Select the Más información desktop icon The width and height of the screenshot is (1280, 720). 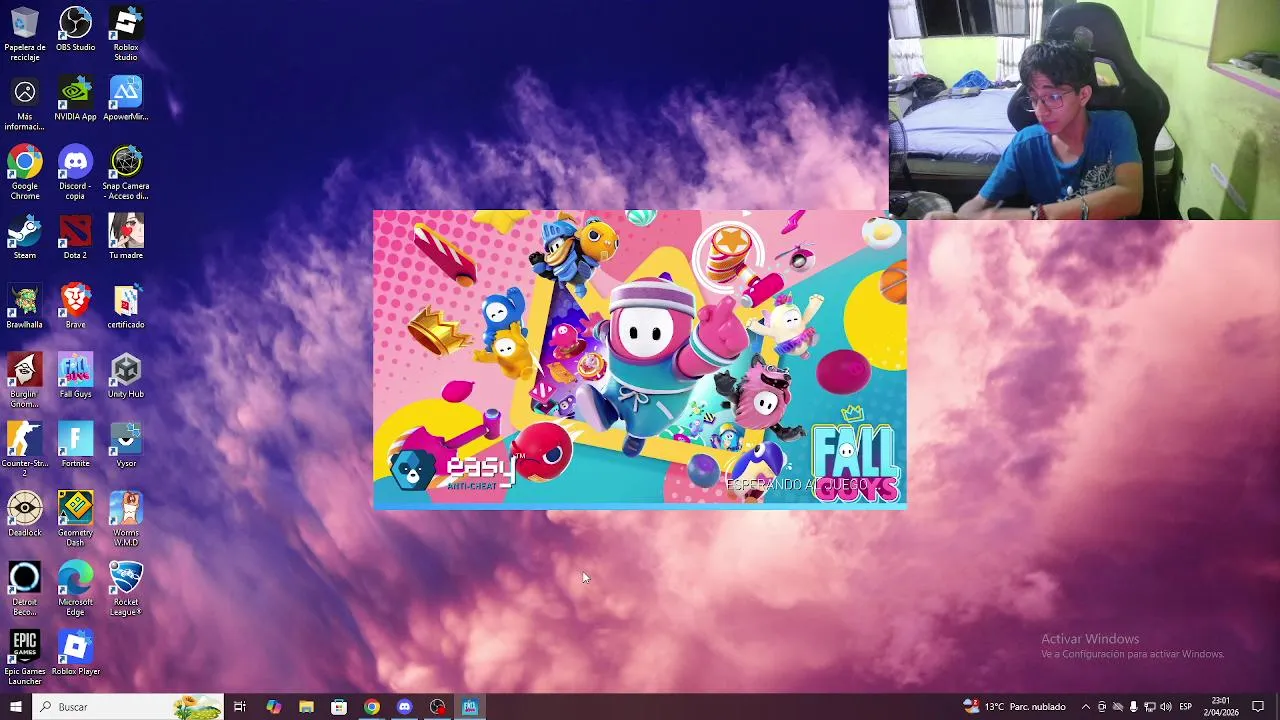click(25, 104)
